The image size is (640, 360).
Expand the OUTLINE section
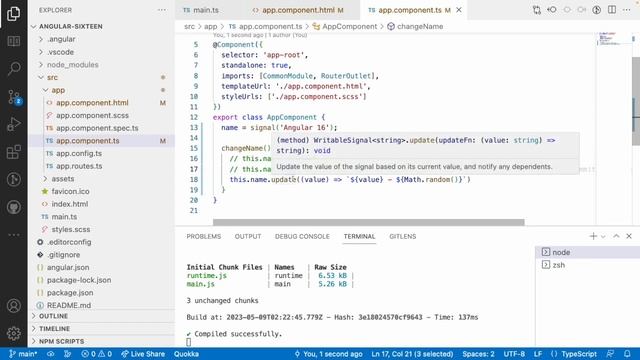(53, 316)
